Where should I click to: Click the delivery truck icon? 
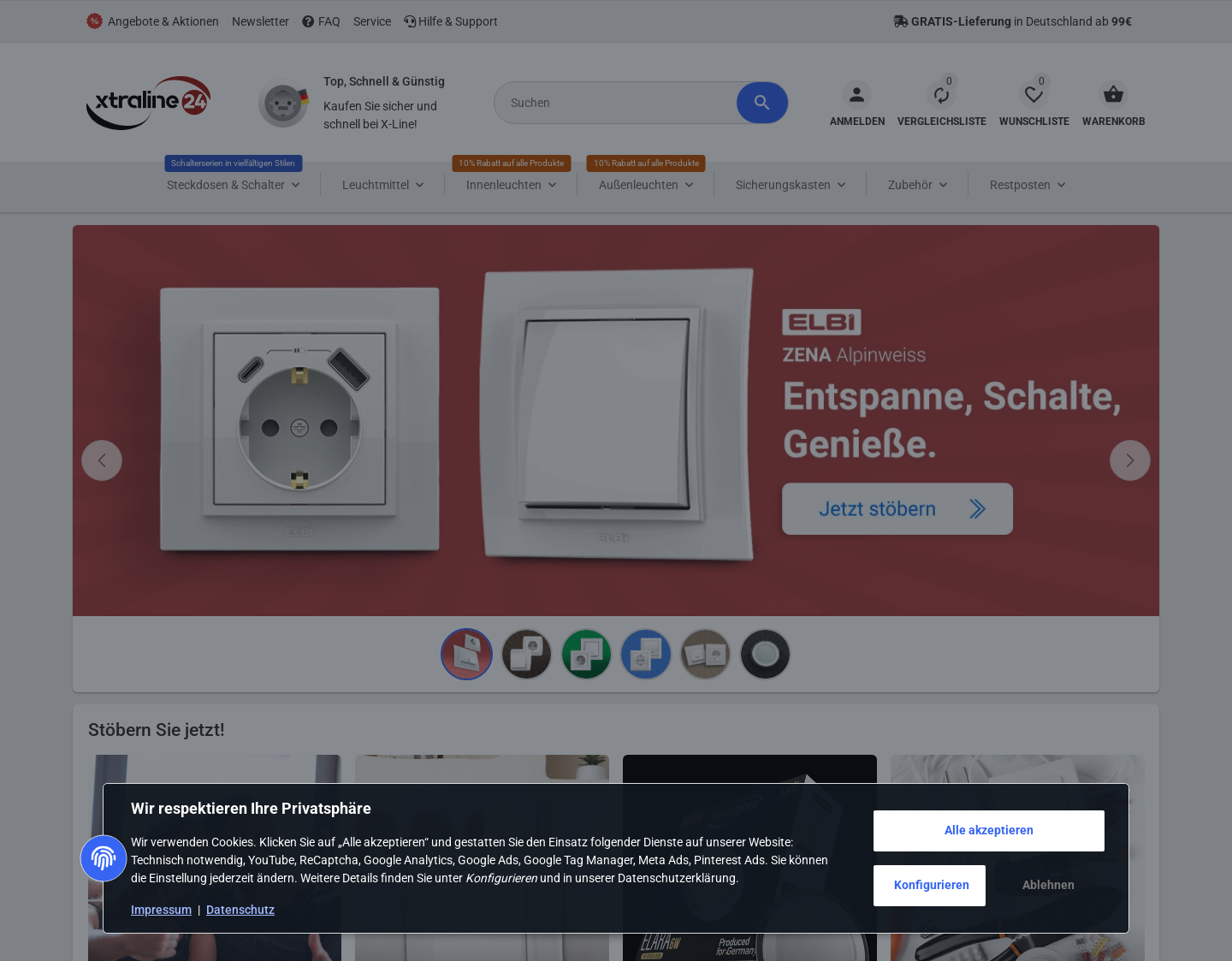901,21
